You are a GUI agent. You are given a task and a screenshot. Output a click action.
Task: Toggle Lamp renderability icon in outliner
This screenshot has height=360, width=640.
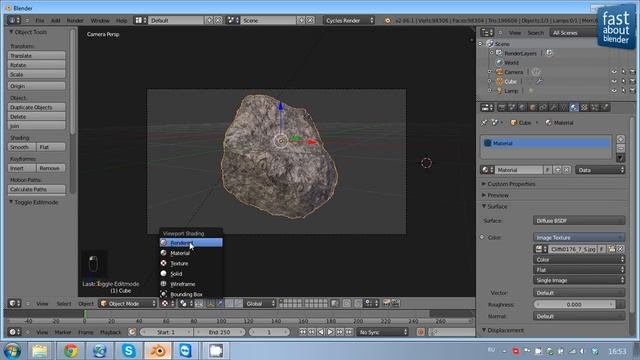[633, 91]
